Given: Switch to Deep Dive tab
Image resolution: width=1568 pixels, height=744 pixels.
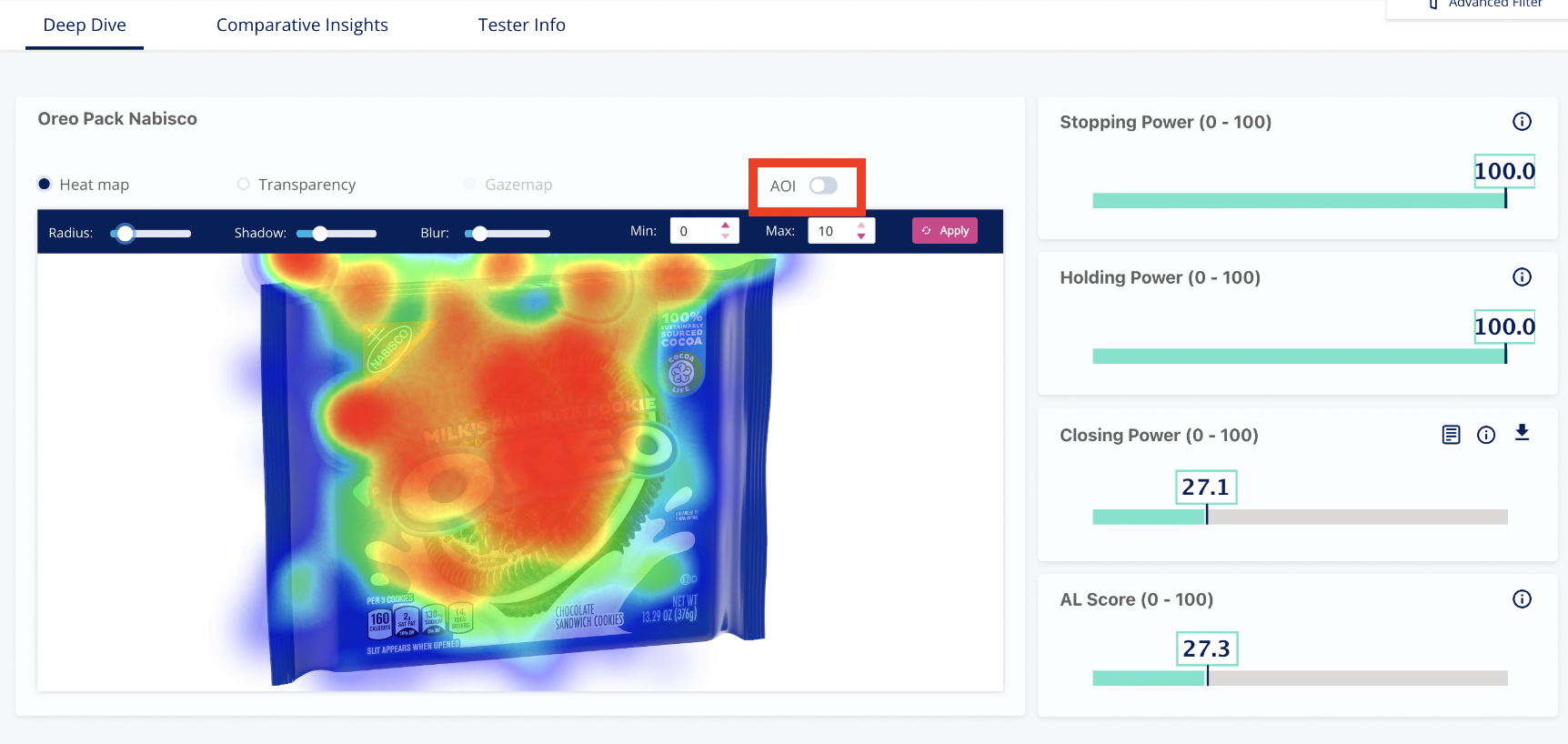Looking at the screenshot, I should coord(85,25).
